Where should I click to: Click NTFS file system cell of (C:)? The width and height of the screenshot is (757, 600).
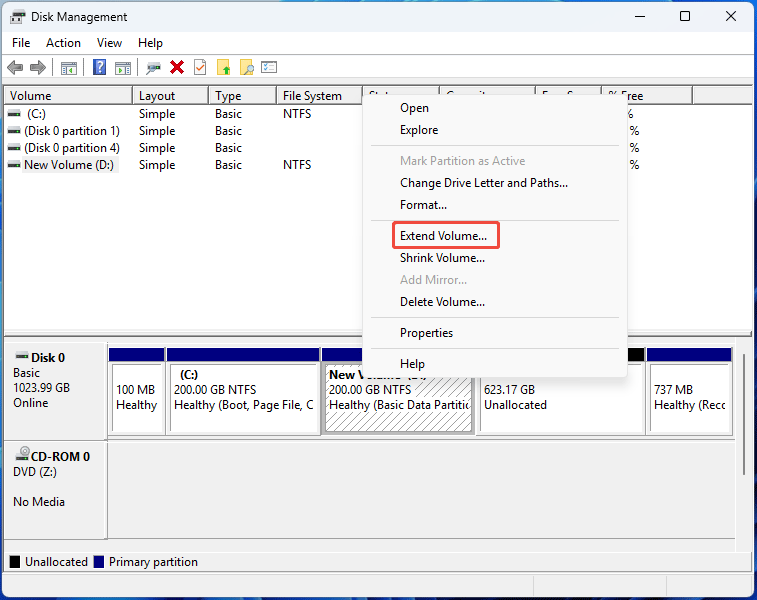(297, 114)
